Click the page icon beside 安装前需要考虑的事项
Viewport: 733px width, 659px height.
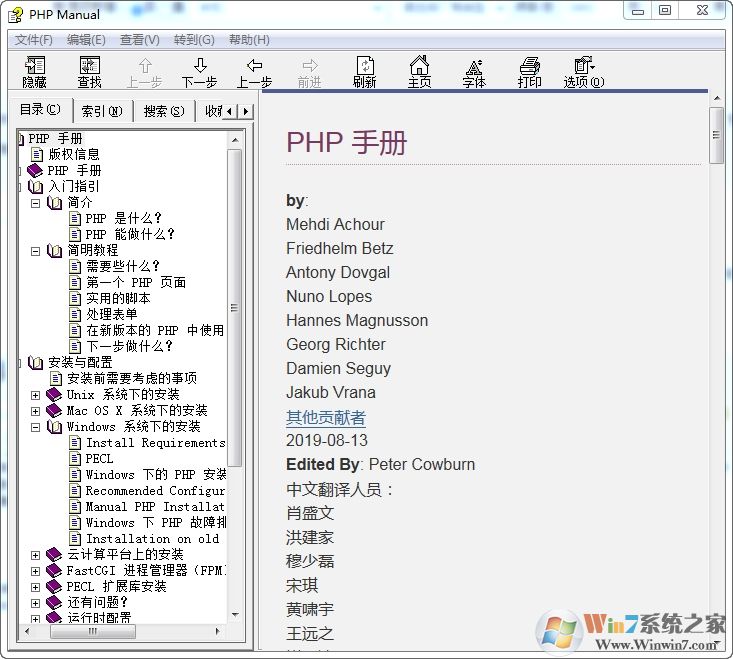[56, 379]
